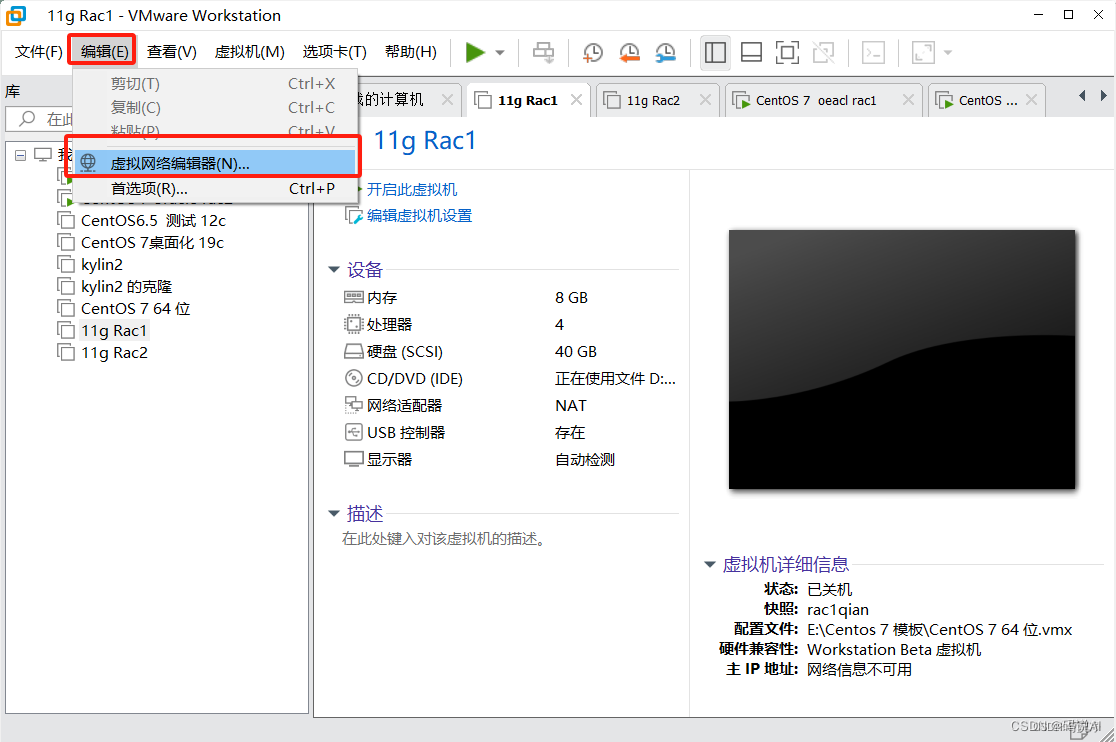Open the power options dropdown arrow

(x=500, y=53)
